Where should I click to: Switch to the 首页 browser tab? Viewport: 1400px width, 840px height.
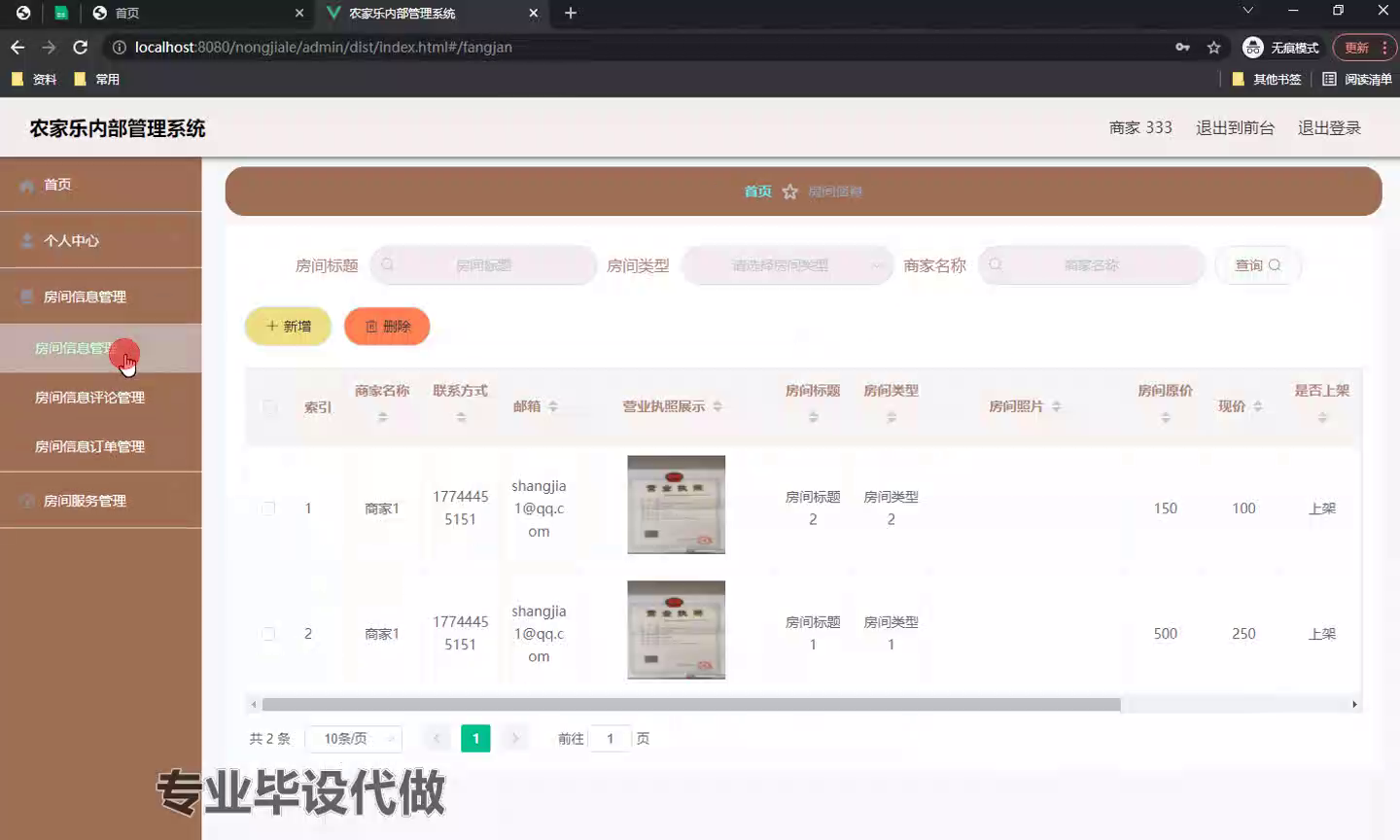click(198, 13)
